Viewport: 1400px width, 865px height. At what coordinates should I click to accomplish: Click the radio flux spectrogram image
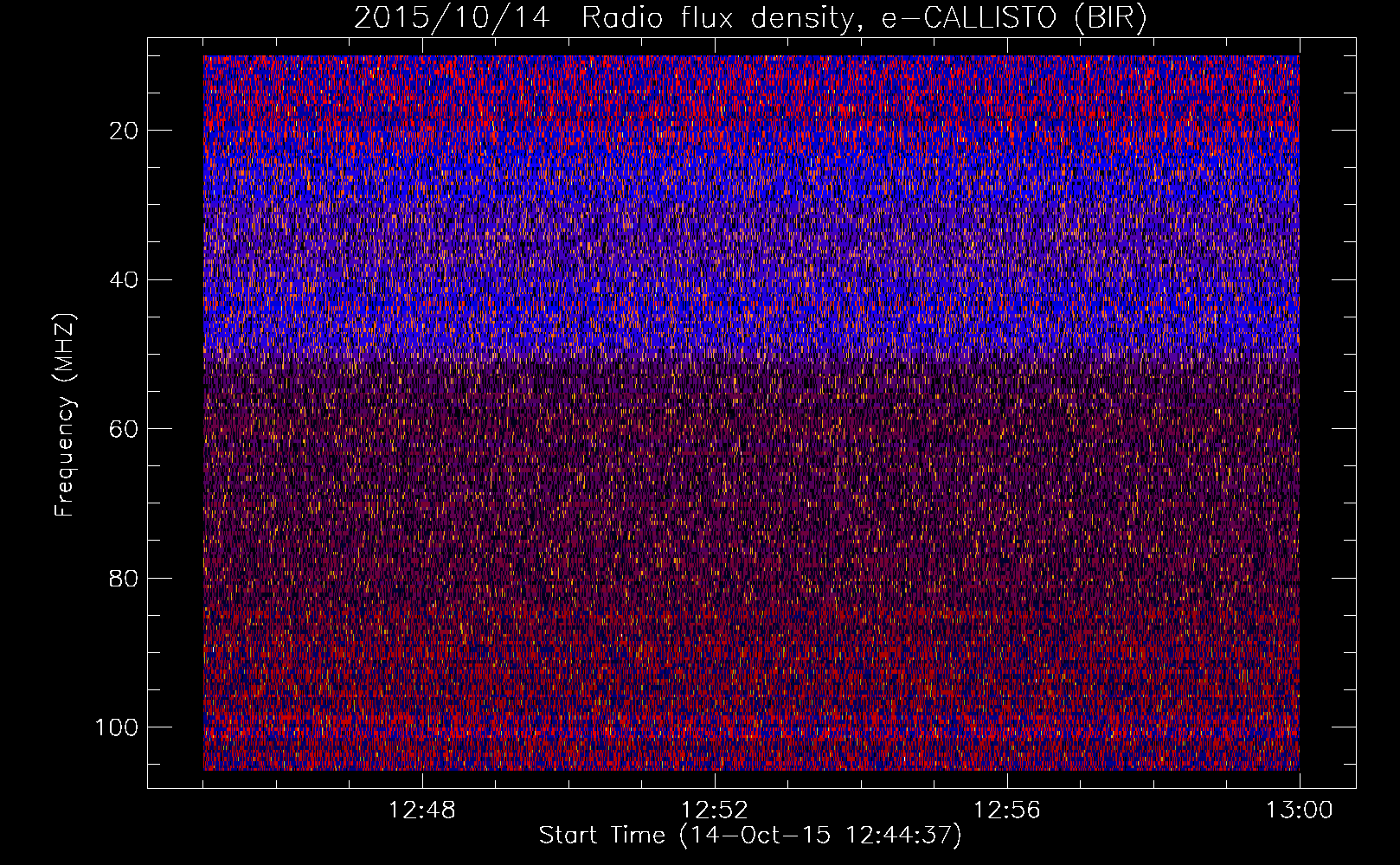751,413
